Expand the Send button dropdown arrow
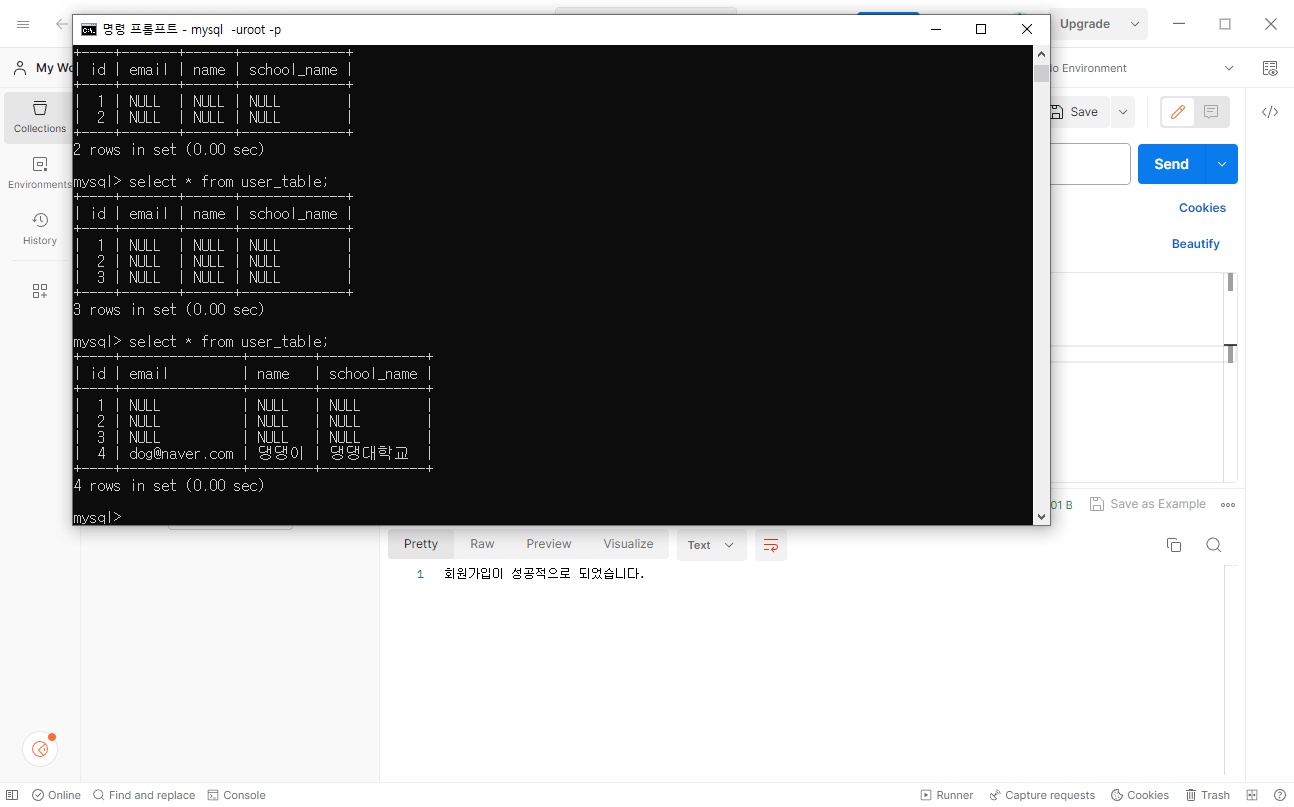The width and height of the screenshot is (1294, 807). pos(1222,164)
